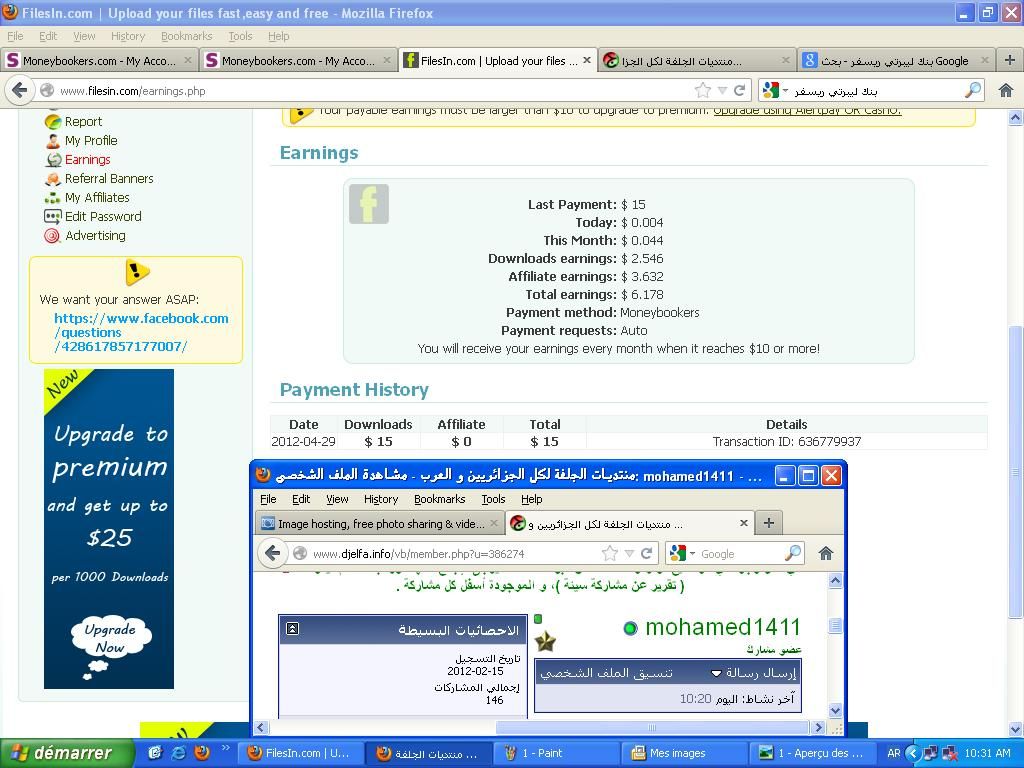Click Firefox quick launch icon in taskbar

click(202, 752)
